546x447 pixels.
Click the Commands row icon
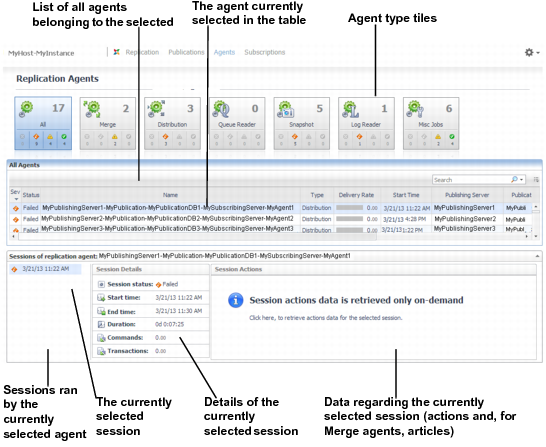point(101,338)
